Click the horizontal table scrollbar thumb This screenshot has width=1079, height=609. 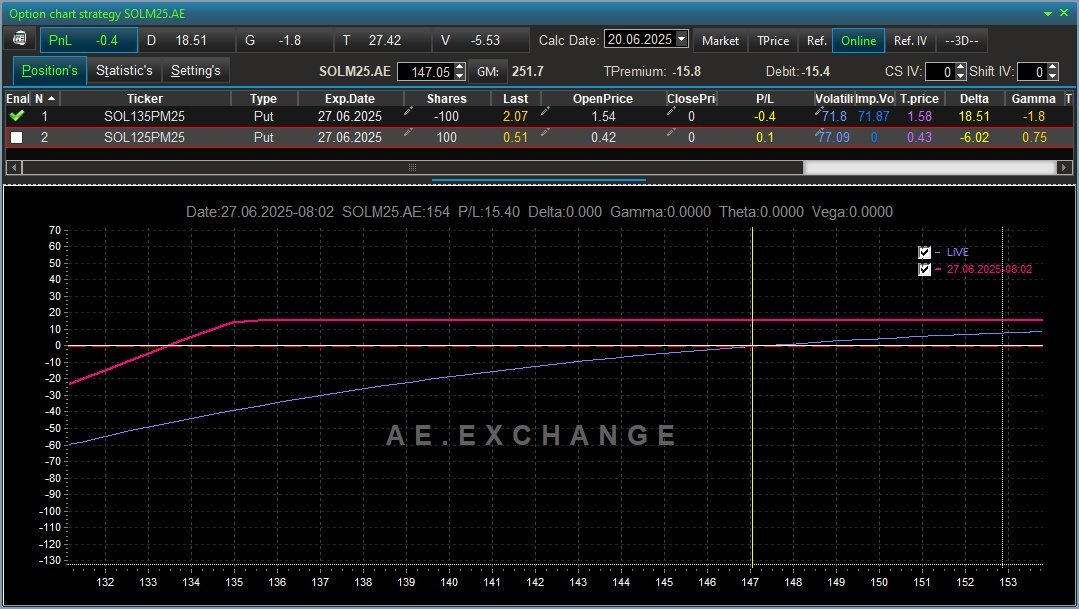click(412, 167)
